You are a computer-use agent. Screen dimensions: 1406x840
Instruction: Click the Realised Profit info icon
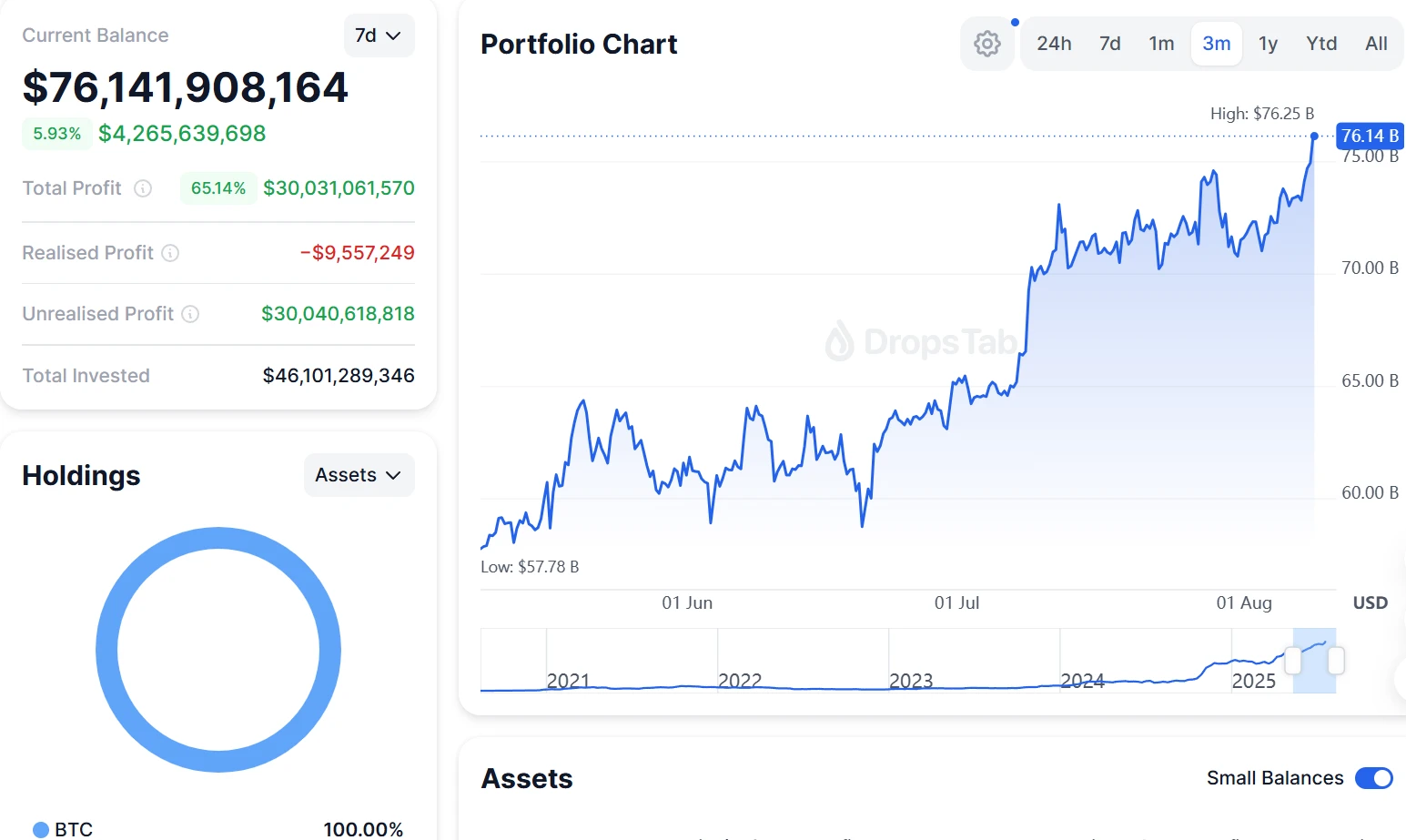click(171, 254)
